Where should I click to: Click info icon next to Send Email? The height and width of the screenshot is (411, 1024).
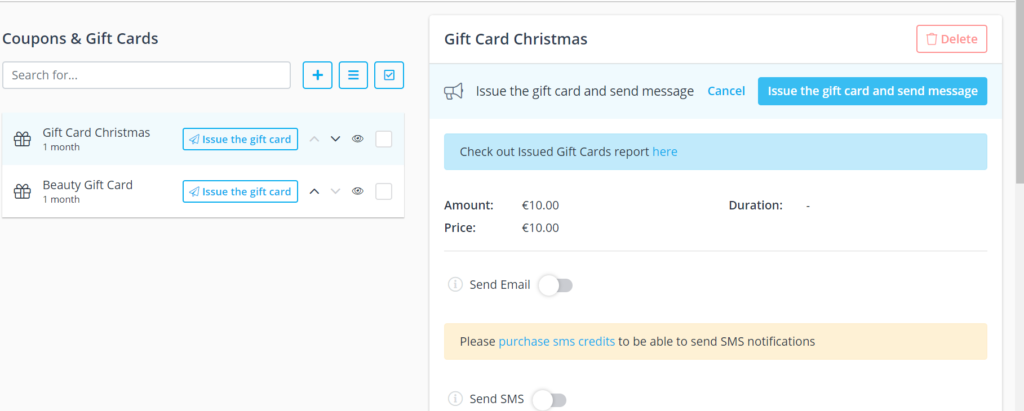click(455, 285)
